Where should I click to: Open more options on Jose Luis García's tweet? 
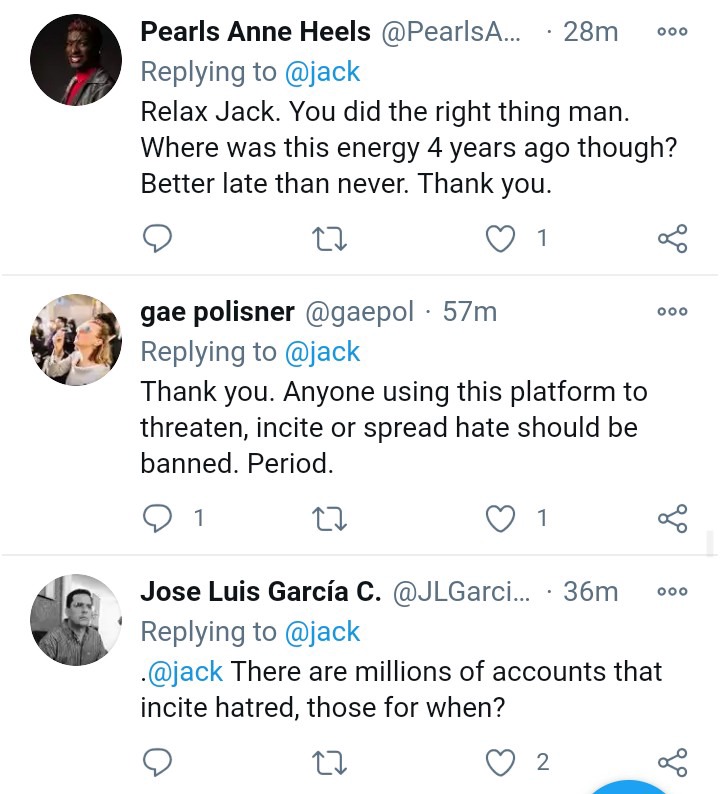click(x=672, y=591)
